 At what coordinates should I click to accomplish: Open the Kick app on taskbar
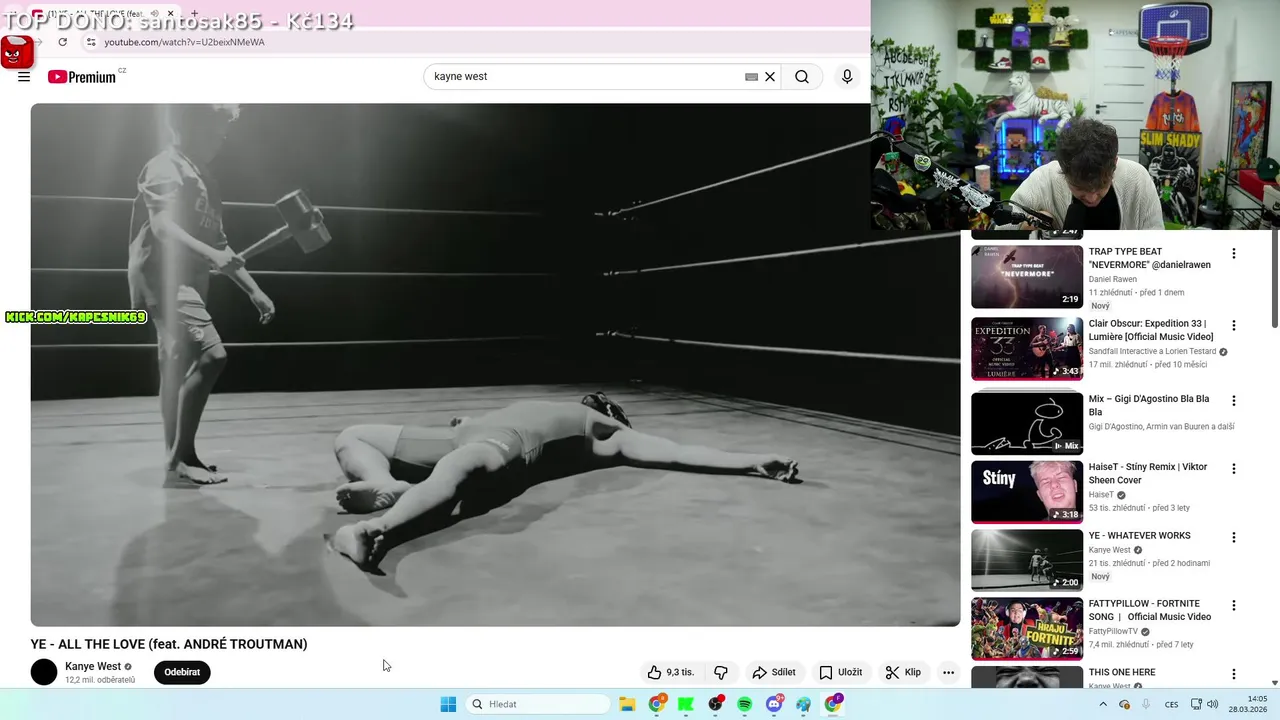click(x=686, y=704)
